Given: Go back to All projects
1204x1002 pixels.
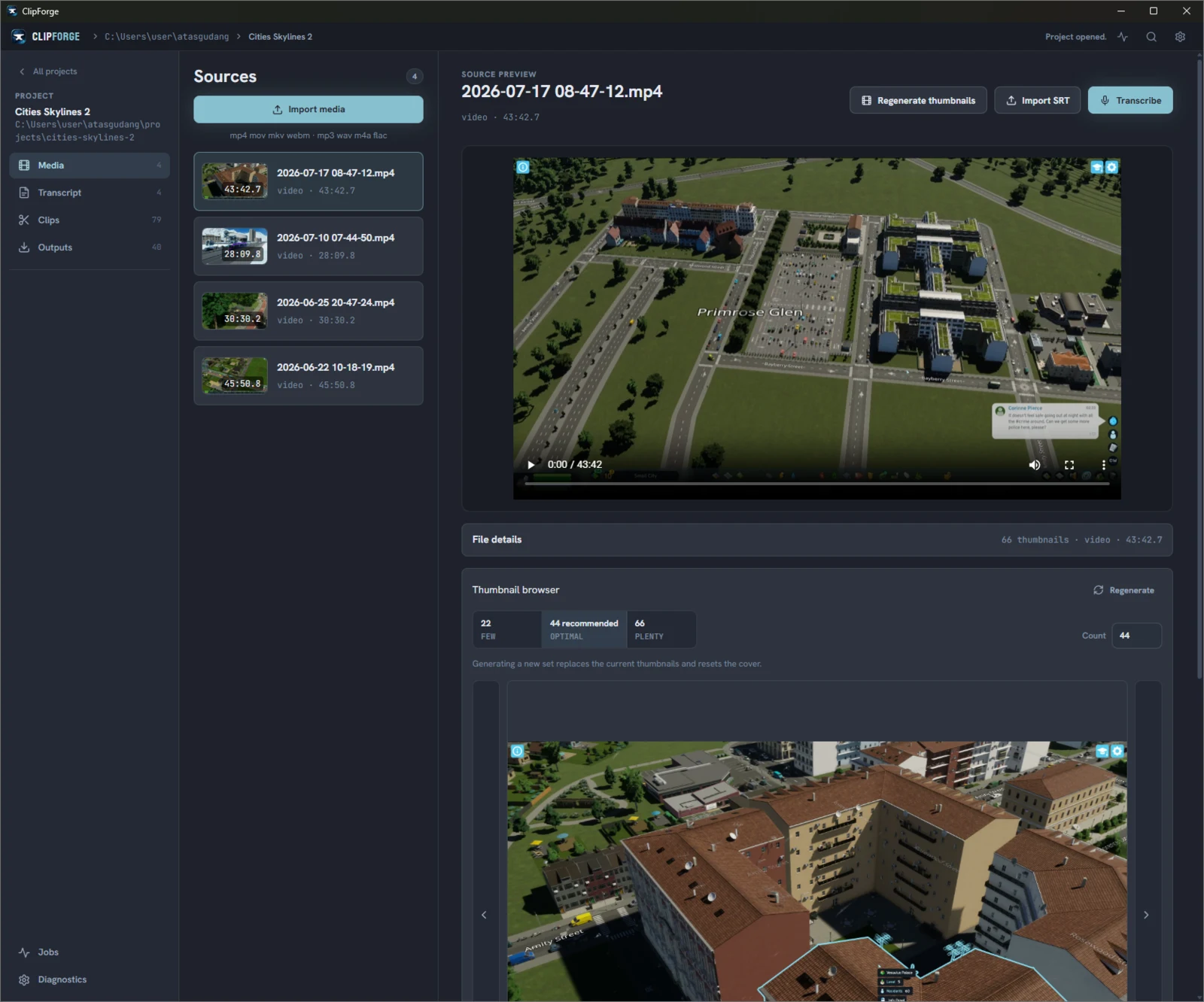Looking at the screenshot, I should coord(48,71).
